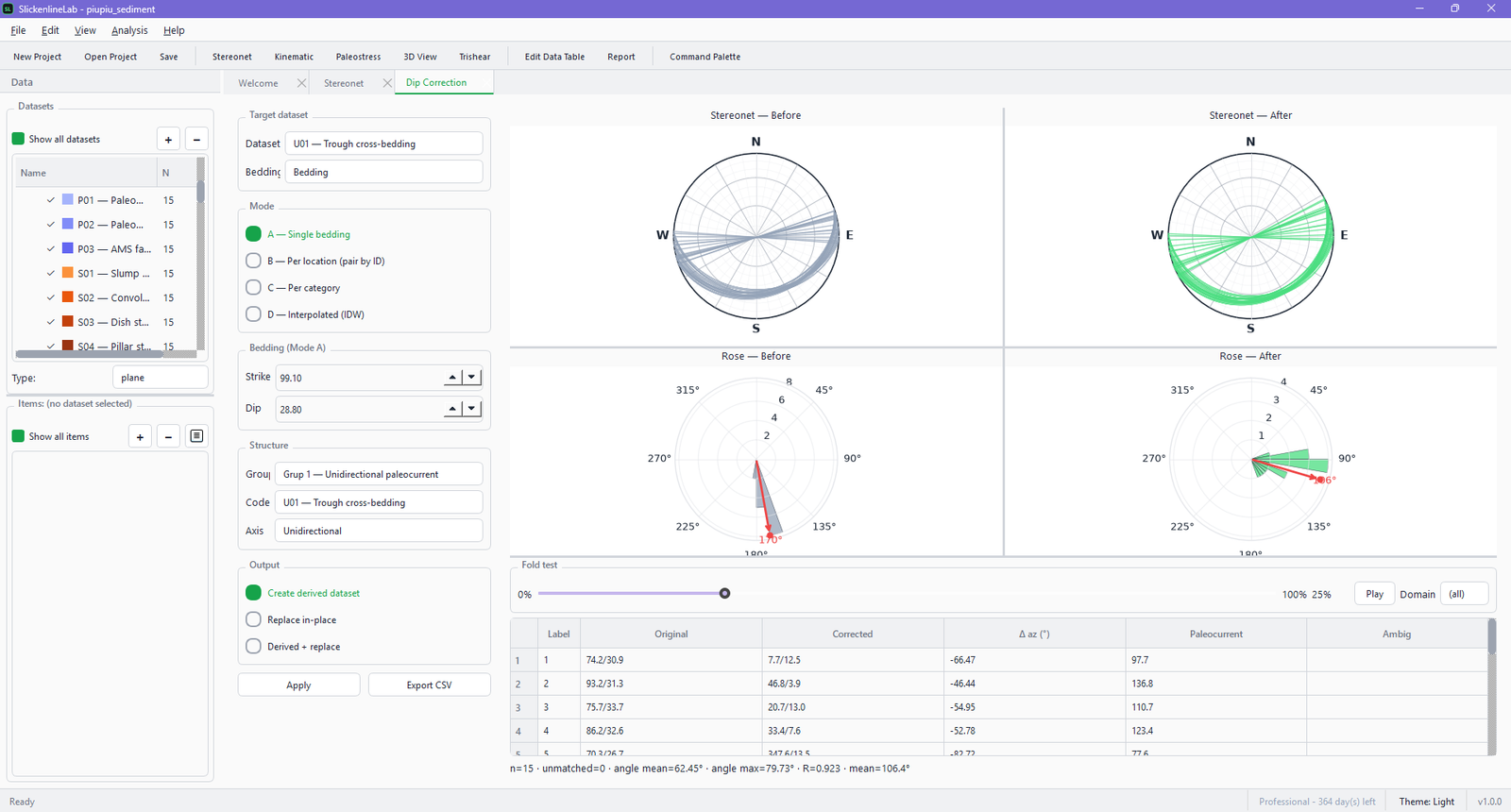Add a new item with plus button

tap(140, 436)
